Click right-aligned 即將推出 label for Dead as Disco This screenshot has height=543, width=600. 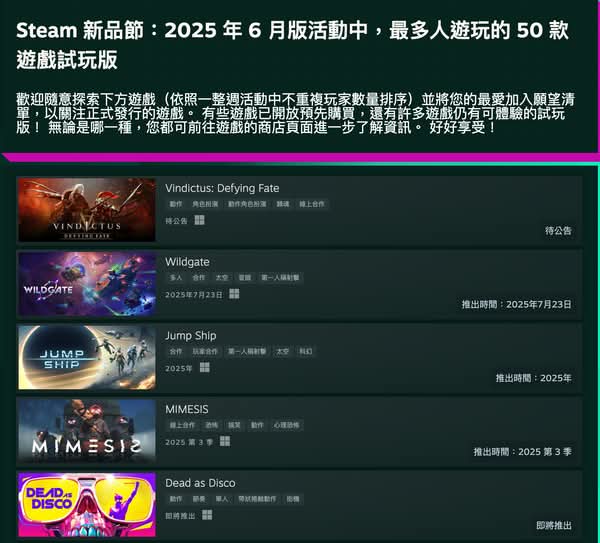pyautogui.click(x=554, y=526)
